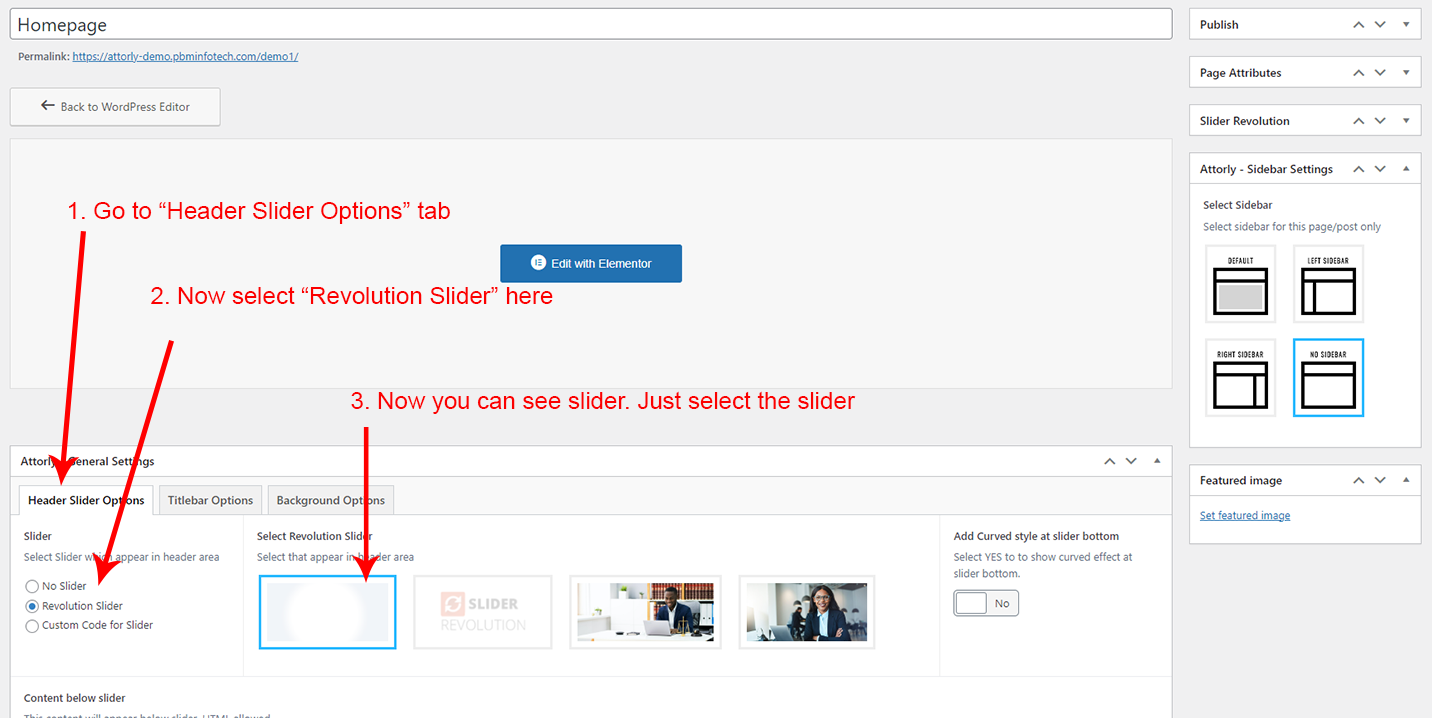Expand the Publish panel
The height and width of the screenshot is (718, 1432).
coord(1406,24)
